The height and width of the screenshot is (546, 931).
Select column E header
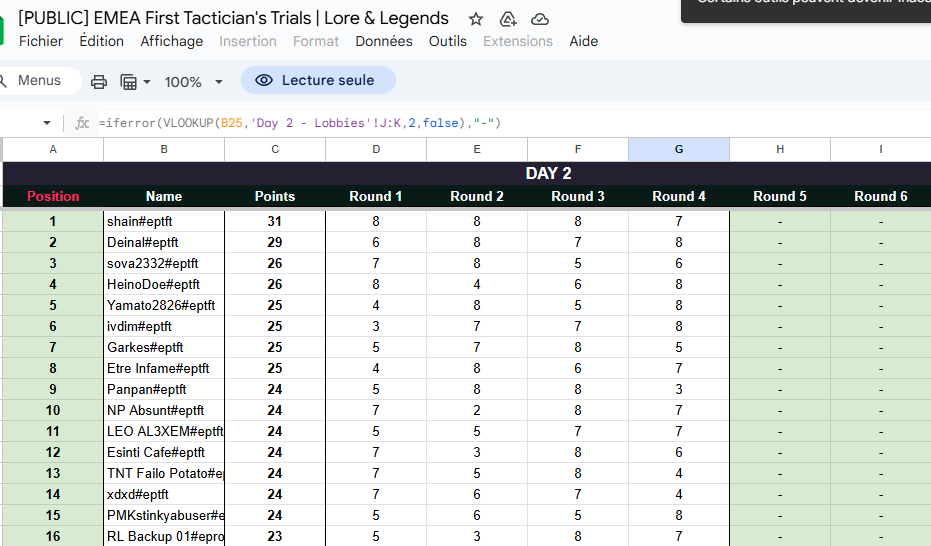pyautogui.click(x=477, y=150)
